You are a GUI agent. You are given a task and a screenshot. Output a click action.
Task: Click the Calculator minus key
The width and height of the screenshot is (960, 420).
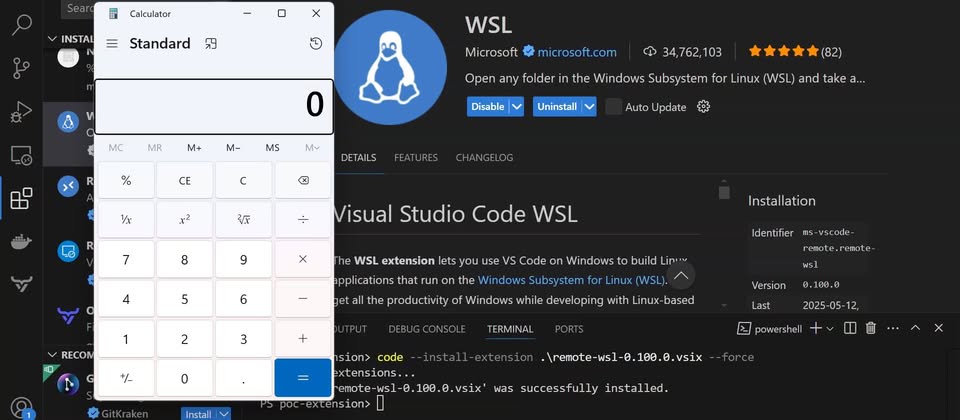click(303, 299)
